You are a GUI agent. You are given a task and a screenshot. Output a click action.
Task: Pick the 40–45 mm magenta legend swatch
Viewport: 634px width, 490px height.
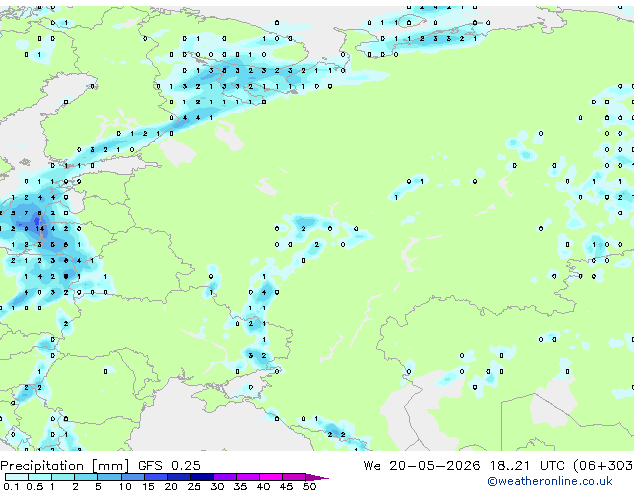[271, 477]
